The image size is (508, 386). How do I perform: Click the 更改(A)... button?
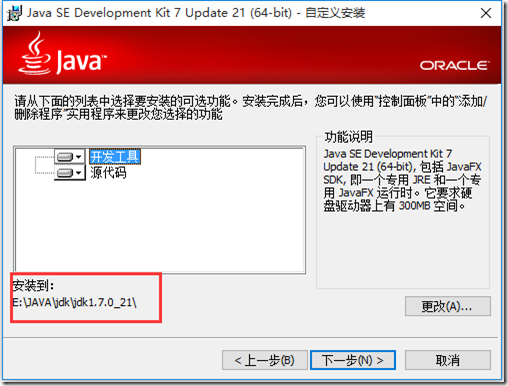[447, 306]
